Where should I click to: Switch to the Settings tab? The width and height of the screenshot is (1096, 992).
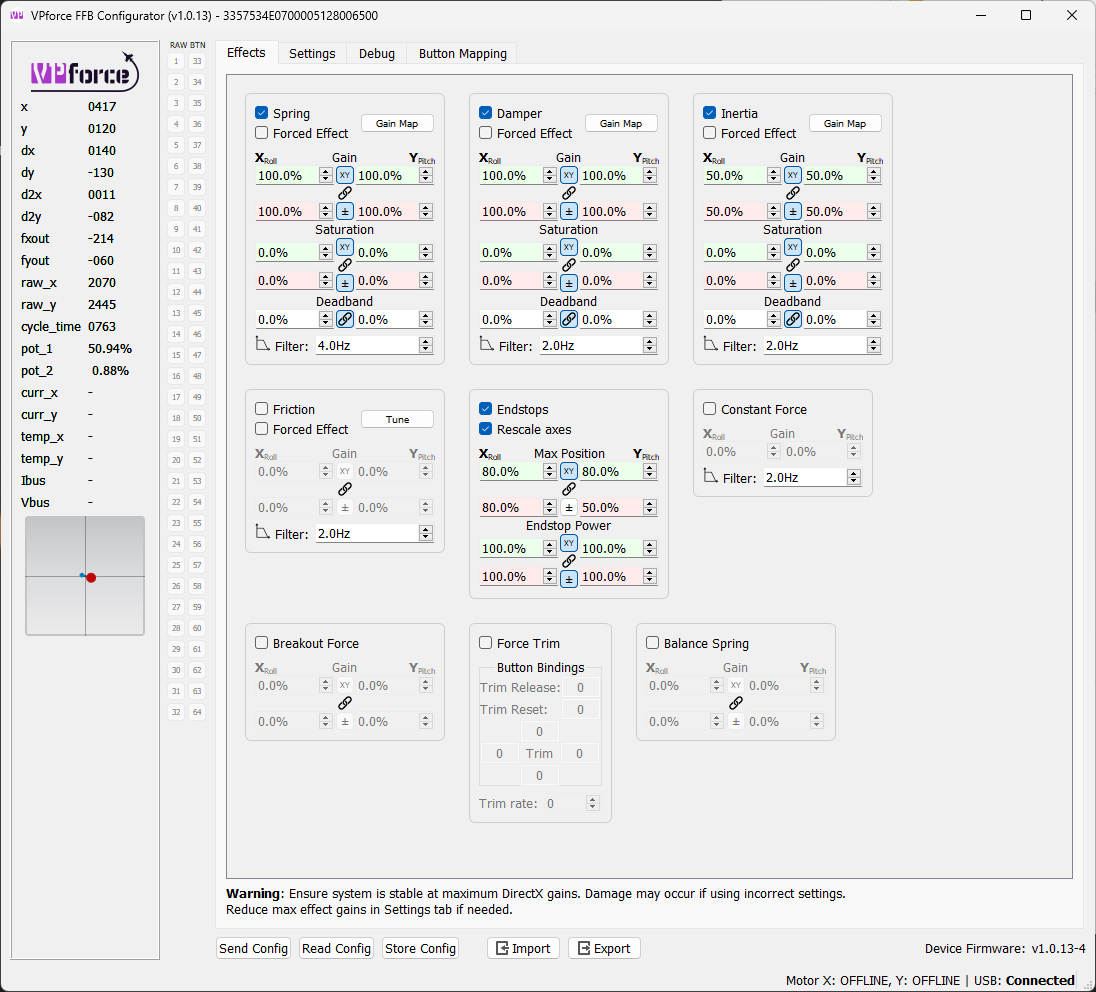(x=312, y=54)
